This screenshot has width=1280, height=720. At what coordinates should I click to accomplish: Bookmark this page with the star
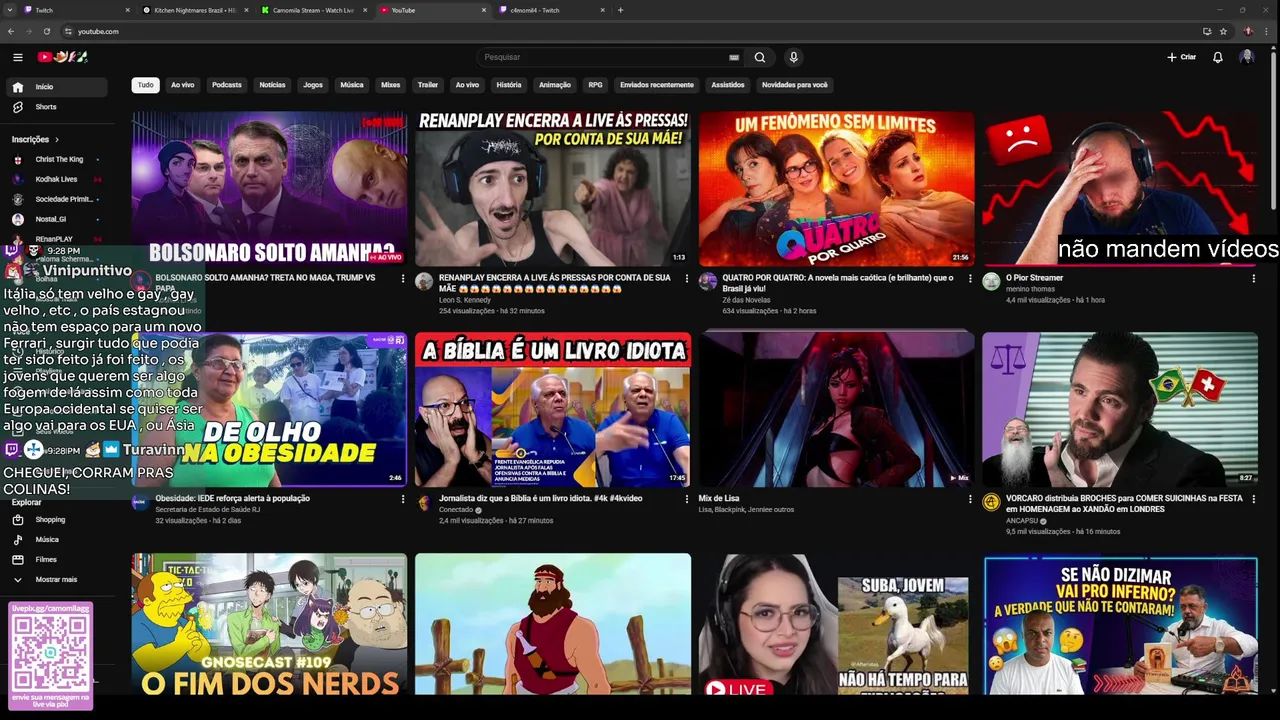pyautogui.click(x=1223, y=31)
